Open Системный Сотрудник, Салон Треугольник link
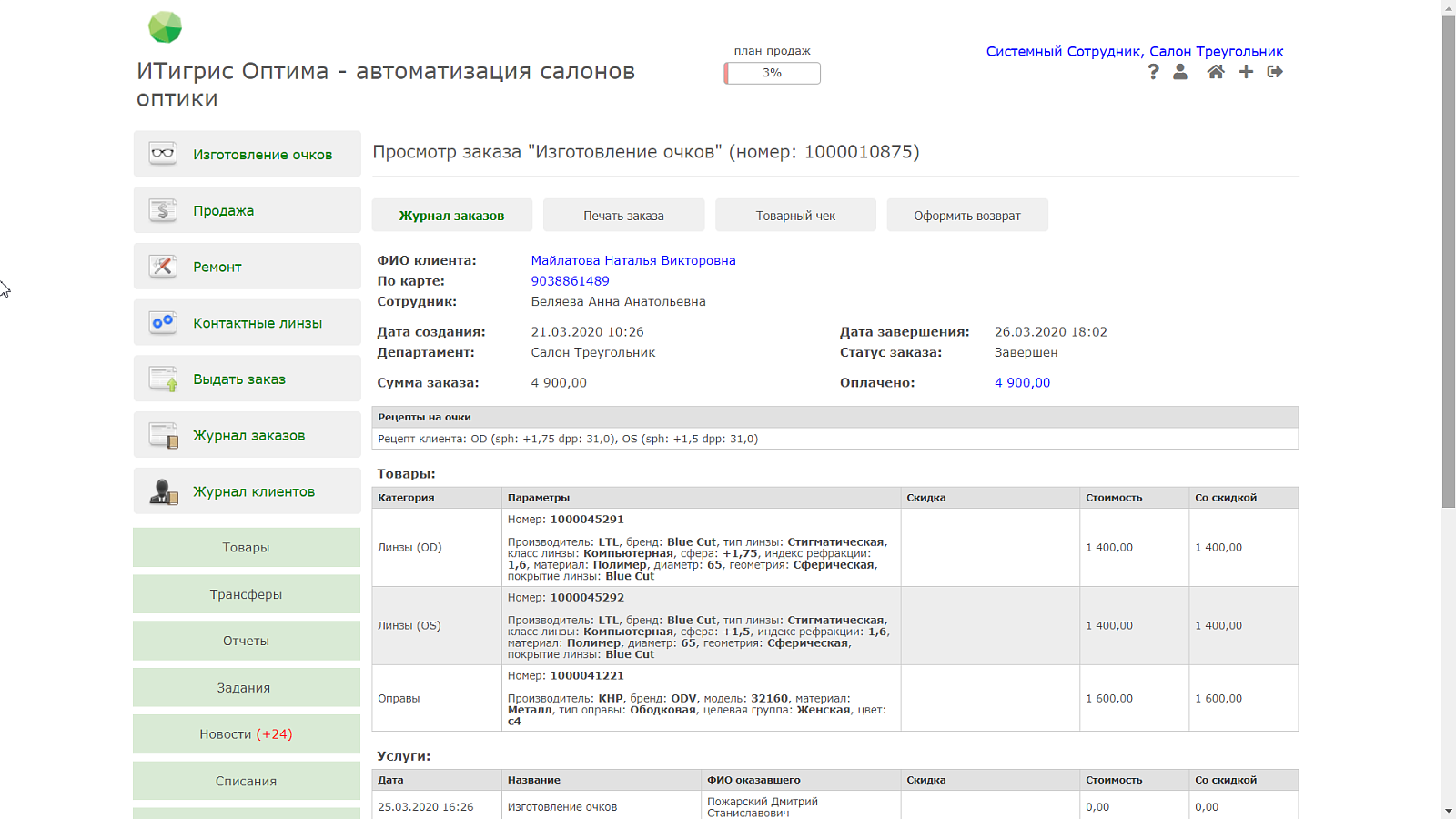This screenshot has width=1456, height=819. point(1135,51)
